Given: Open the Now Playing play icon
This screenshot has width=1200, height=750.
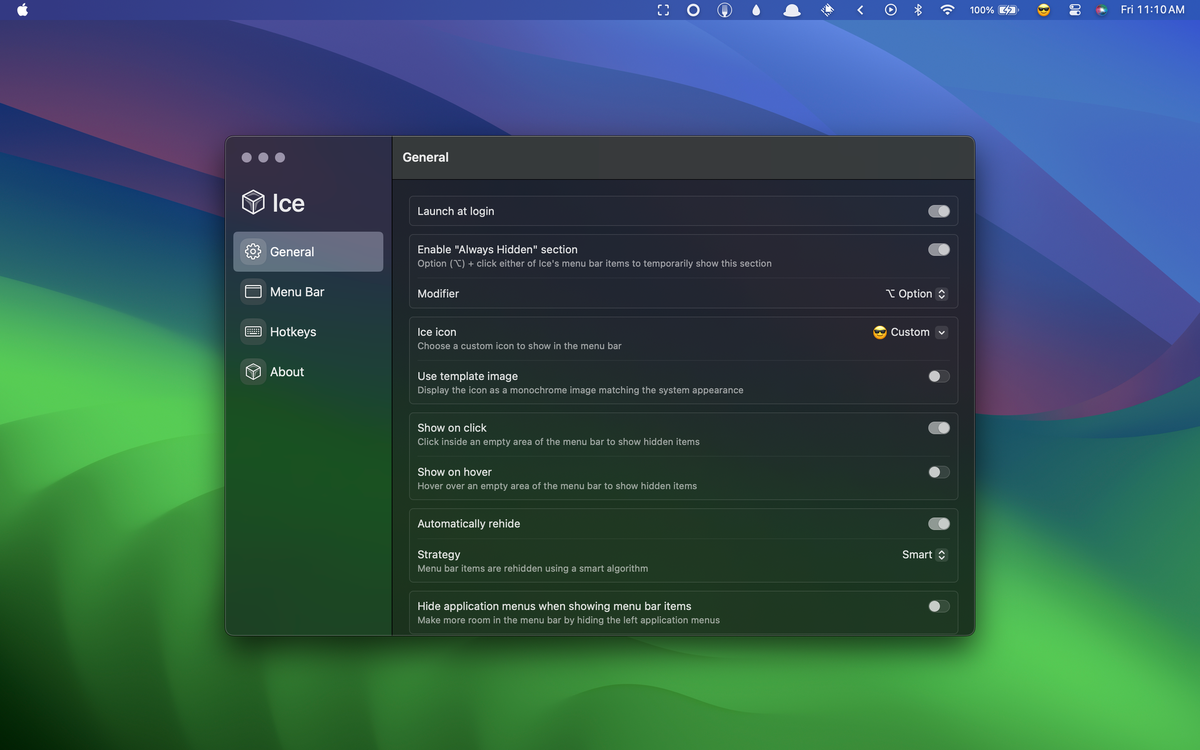Looking at the screenshot, I should click(890, 10).
